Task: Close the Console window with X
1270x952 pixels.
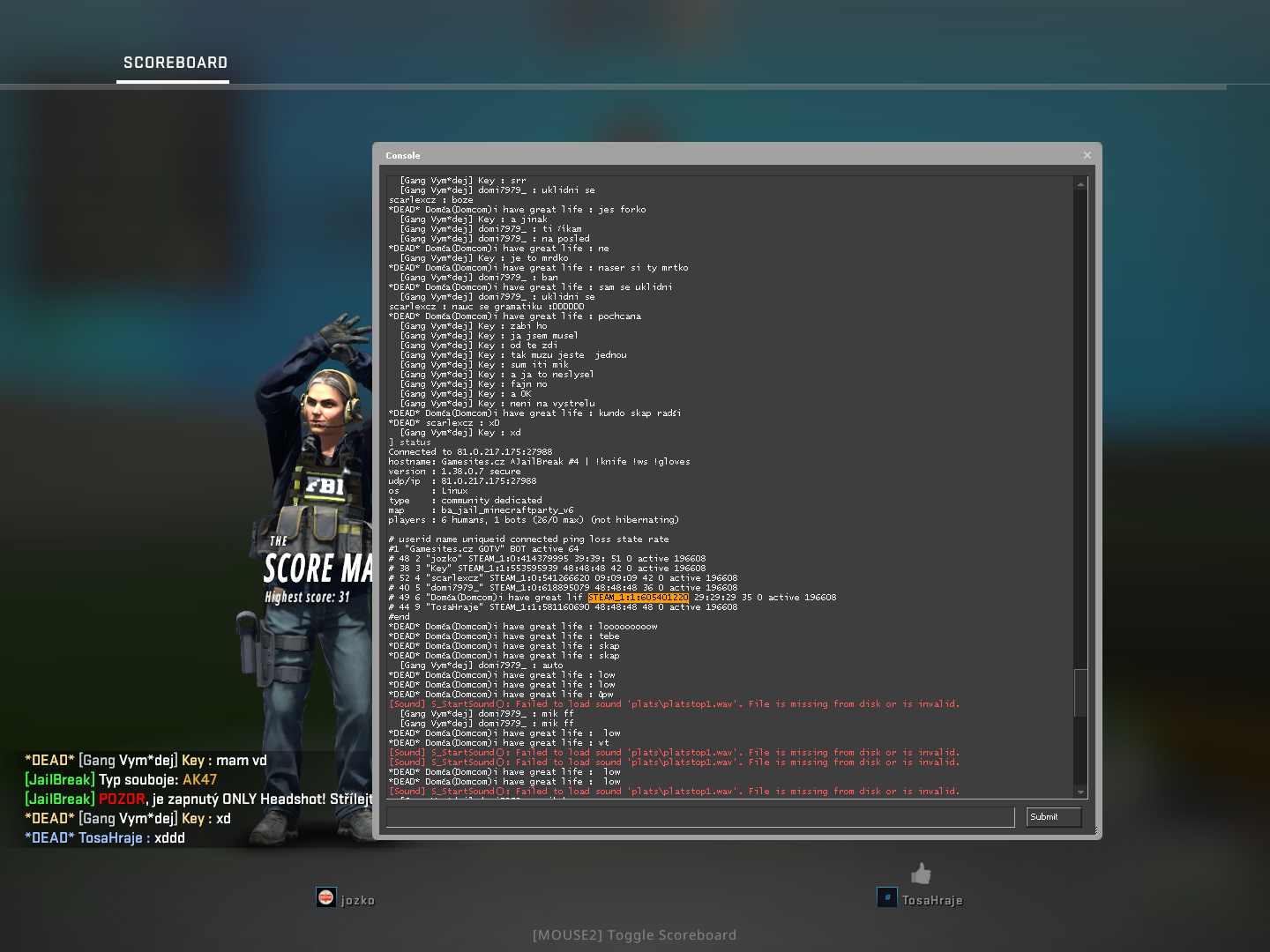Action: pyautogui.click(x=1087, y=155)
